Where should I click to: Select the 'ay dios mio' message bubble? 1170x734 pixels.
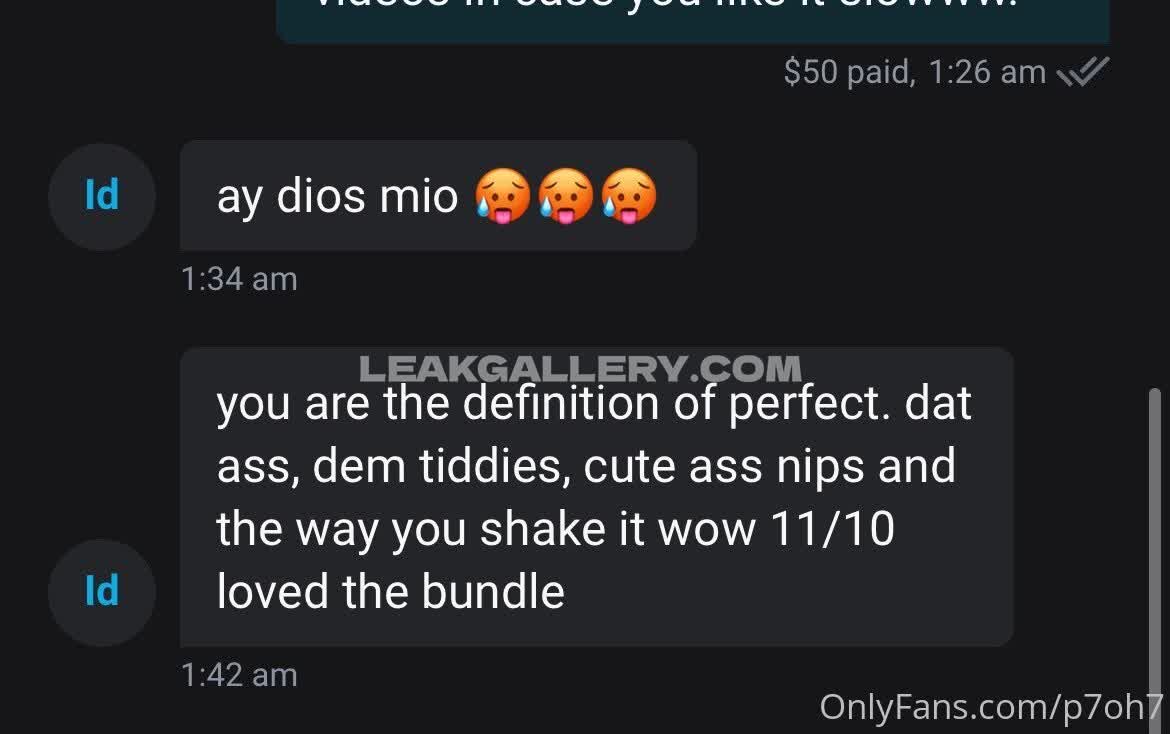point(439,195)
